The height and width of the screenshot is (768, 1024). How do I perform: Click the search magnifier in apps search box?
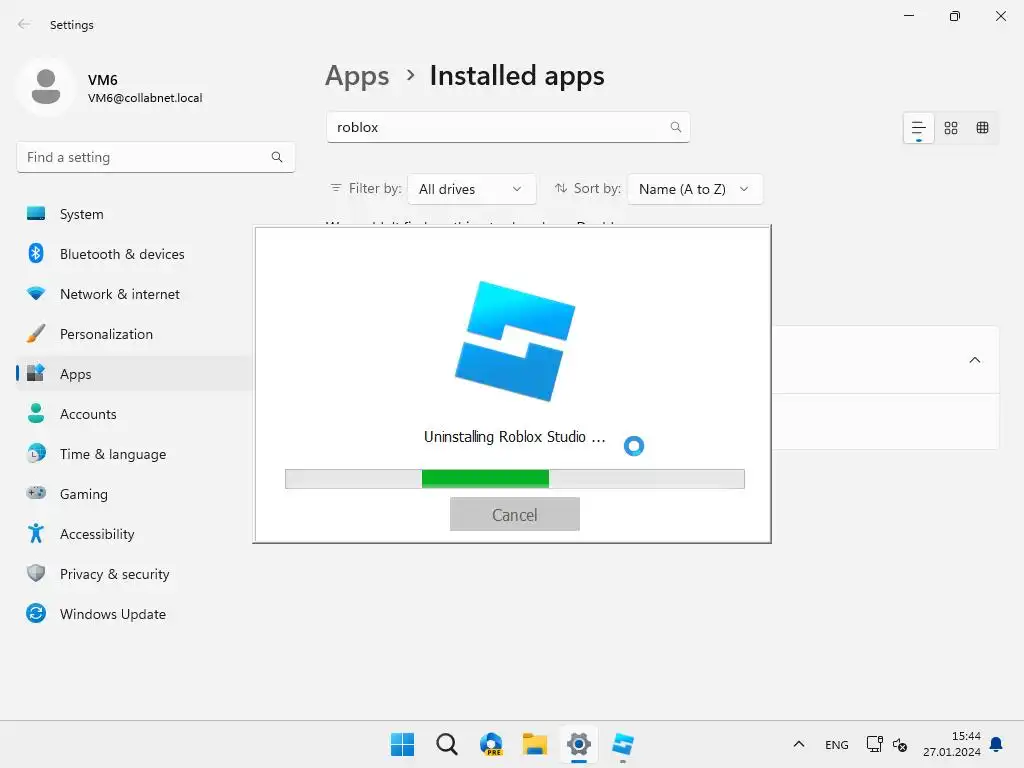676,127
